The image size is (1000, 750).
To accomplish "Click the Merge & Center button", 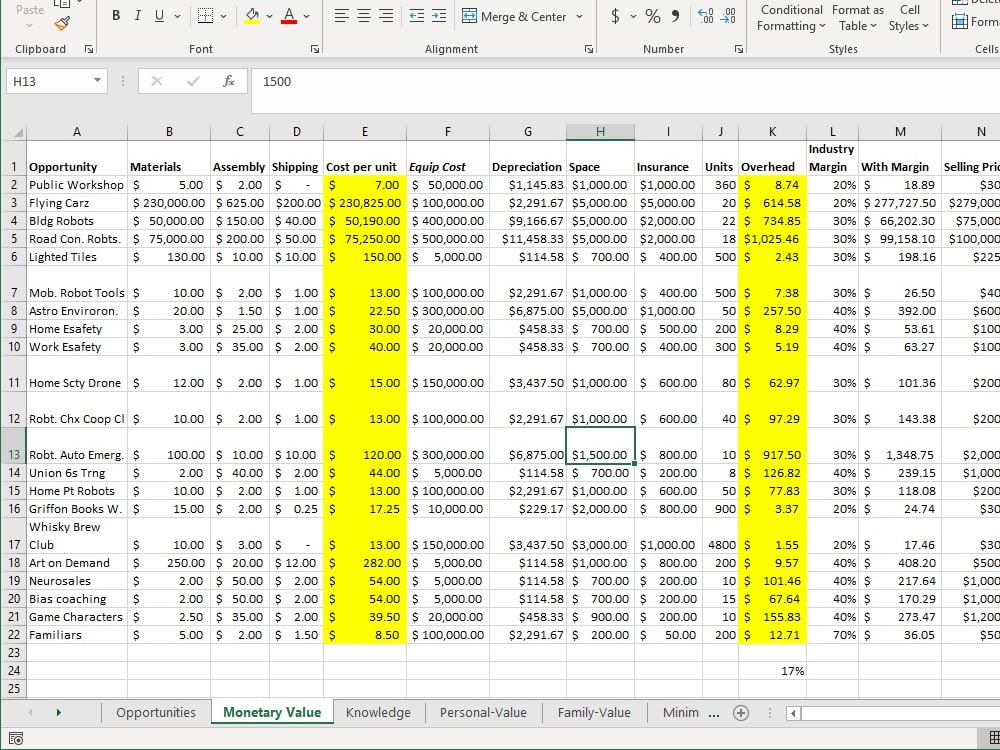I will [514, 17].
